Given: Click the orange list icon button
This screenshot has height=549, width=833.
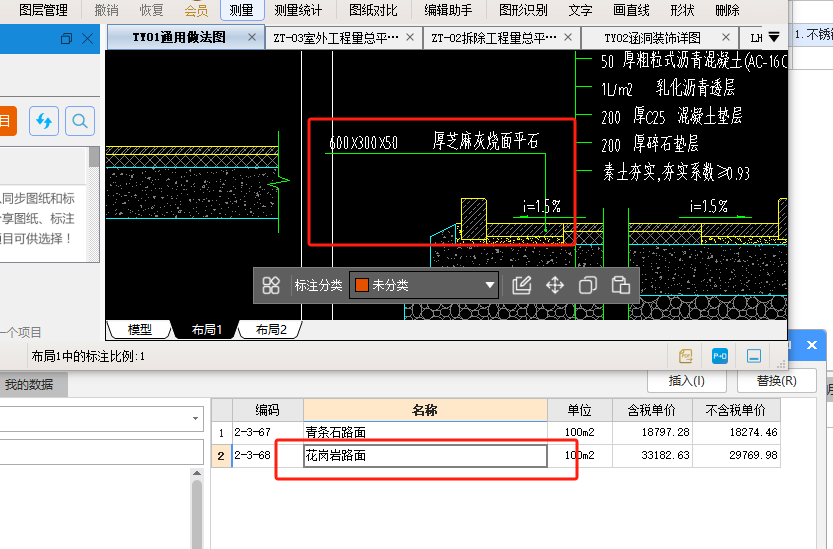Looking at the screenshot, I should [7, 121].
